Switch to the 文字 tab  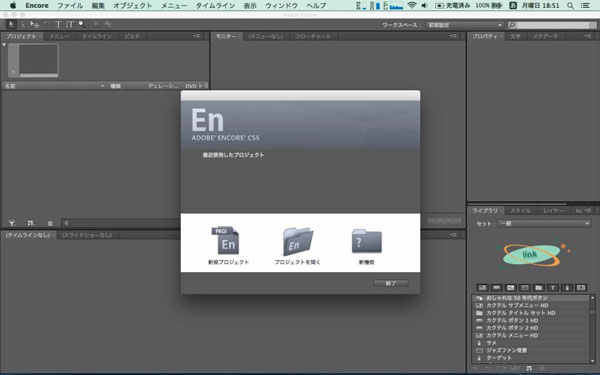pos(515,36)
